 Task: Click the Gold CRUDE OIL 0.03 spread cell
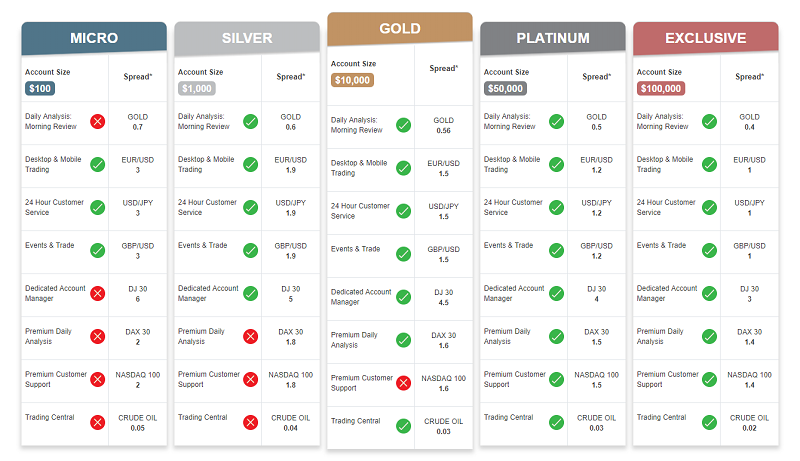coord(443,426)
